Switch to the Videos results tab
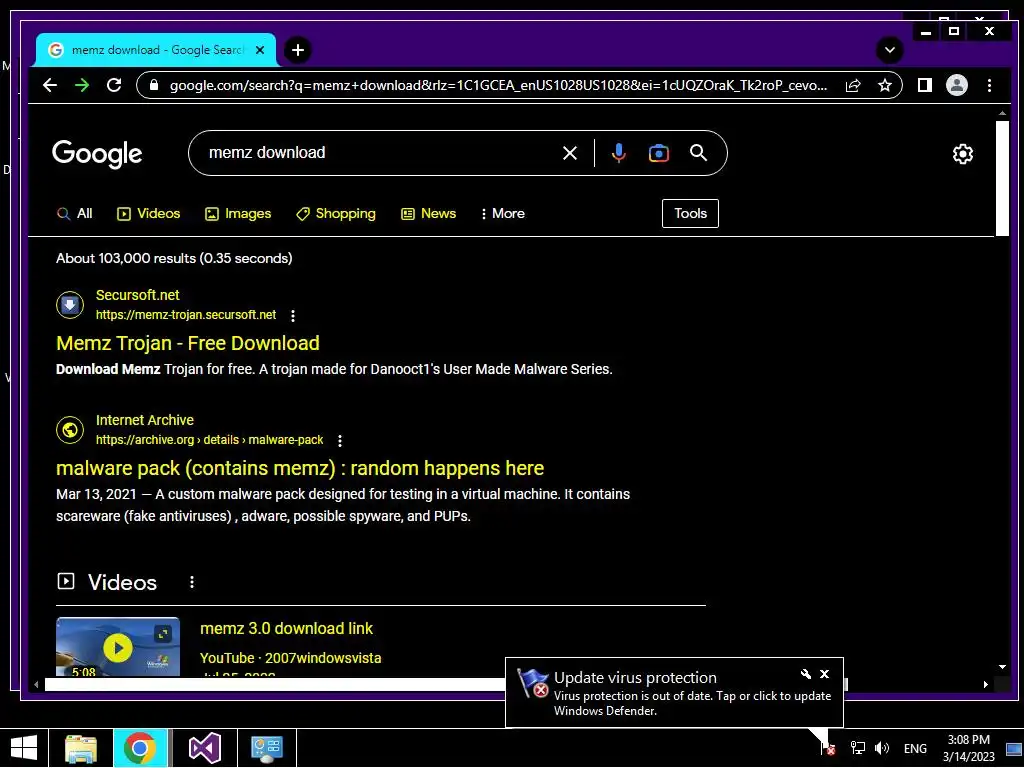 point(148,214)
